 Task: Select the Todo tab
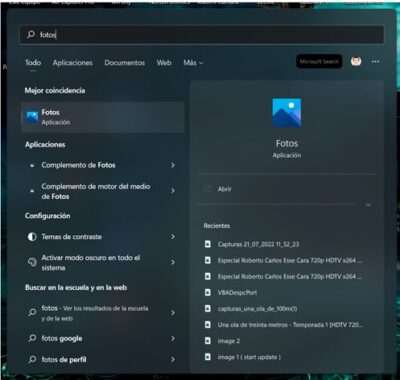tap(33, 63)
